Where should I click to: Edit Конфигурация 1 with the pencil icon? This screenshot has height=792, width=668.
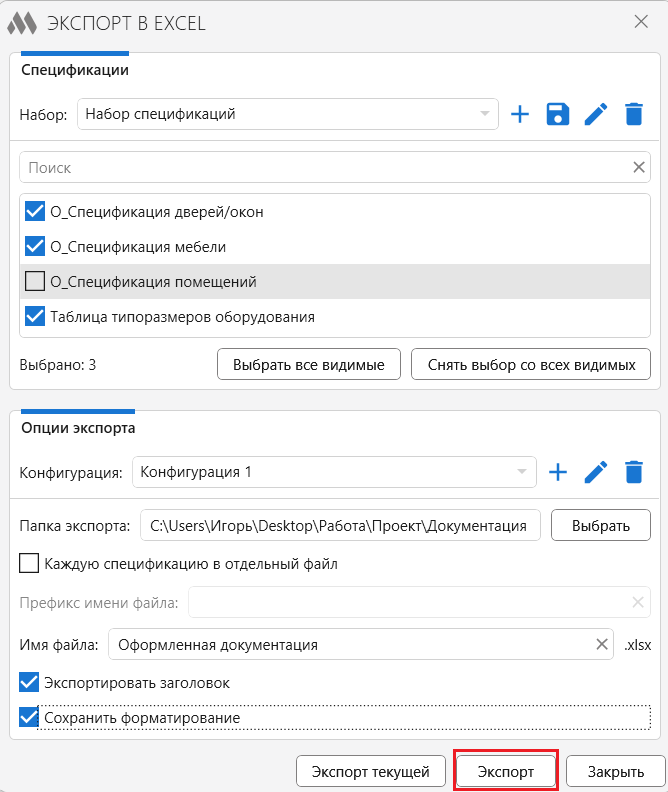click(x=596, y=472)
